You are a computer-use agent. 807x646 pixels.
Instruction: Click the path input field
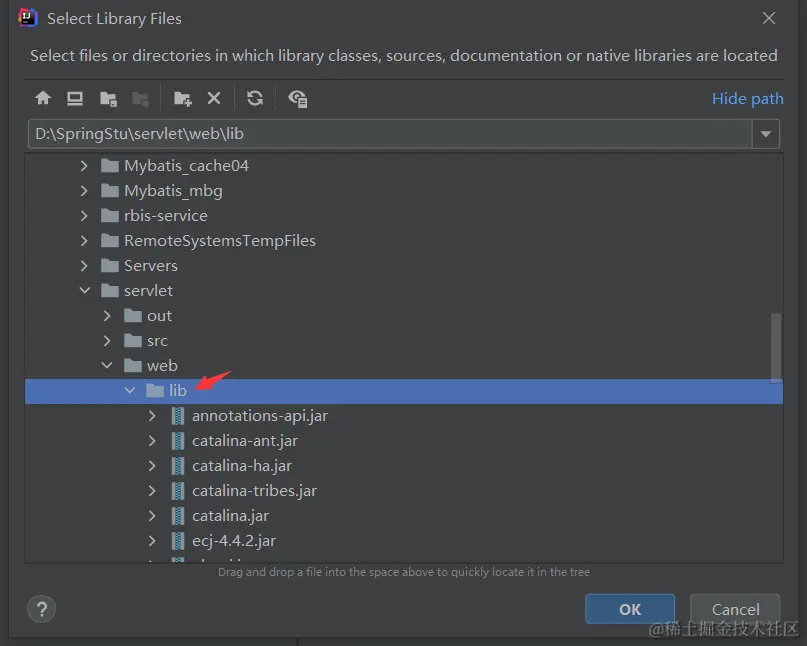point(390,134)
